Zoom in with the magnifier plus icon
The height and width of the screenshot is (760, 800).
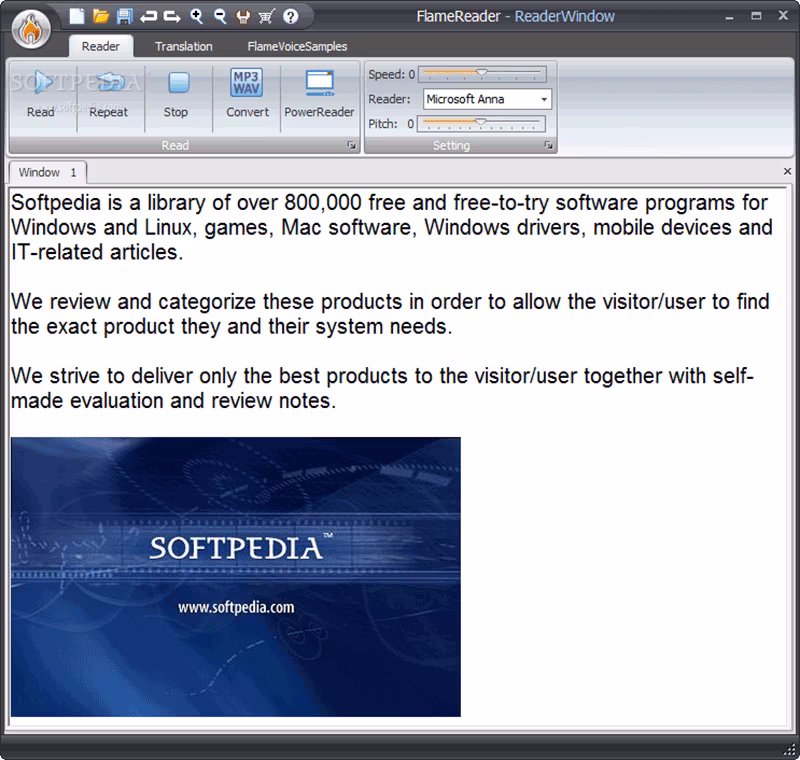point(196,16)
